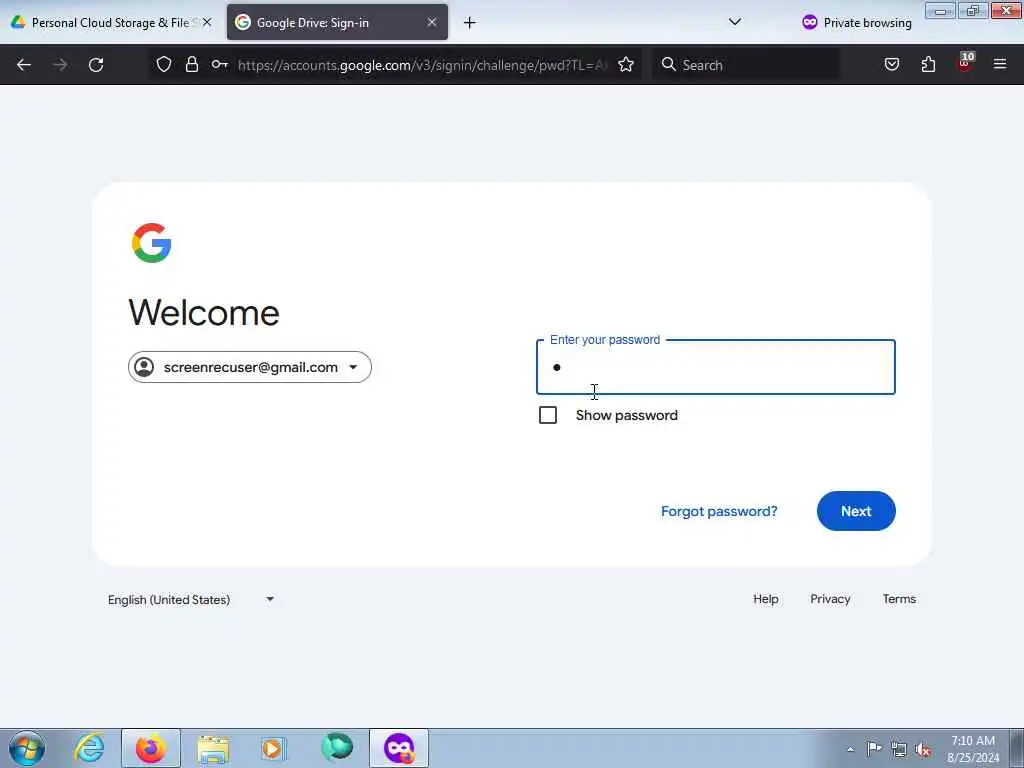Bookmark this page with the star
The width and height of the screenshot is (1024, 768).
(x=626, y=64)
